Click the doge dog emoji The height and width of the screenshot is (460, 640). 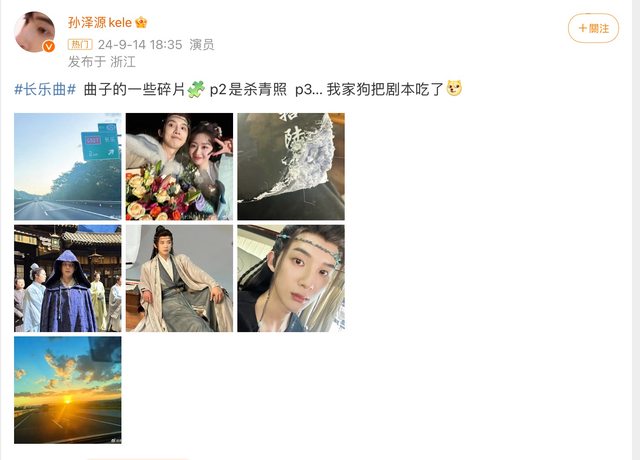[x=455, y=89]
